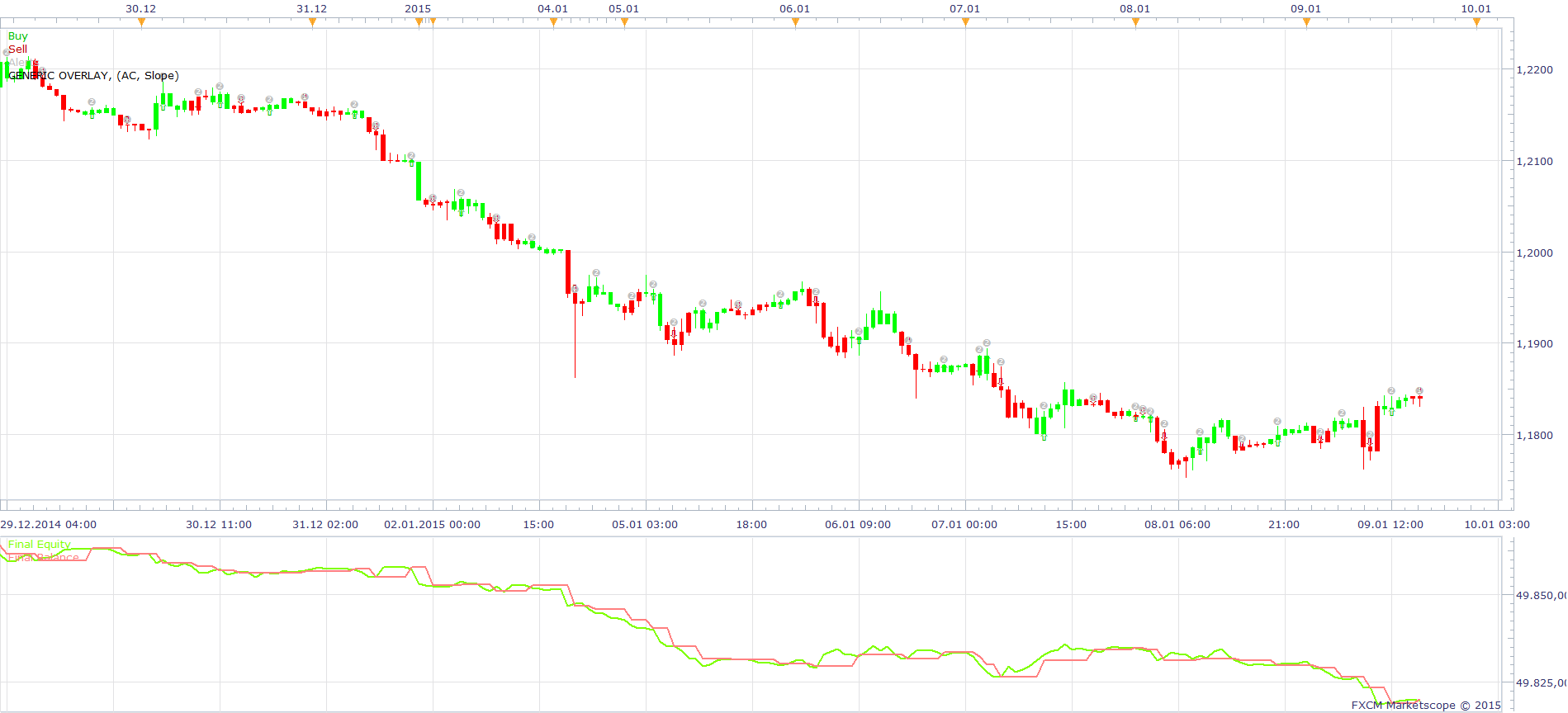Click the orange day marker under 30.12

[x=141, y=22]
